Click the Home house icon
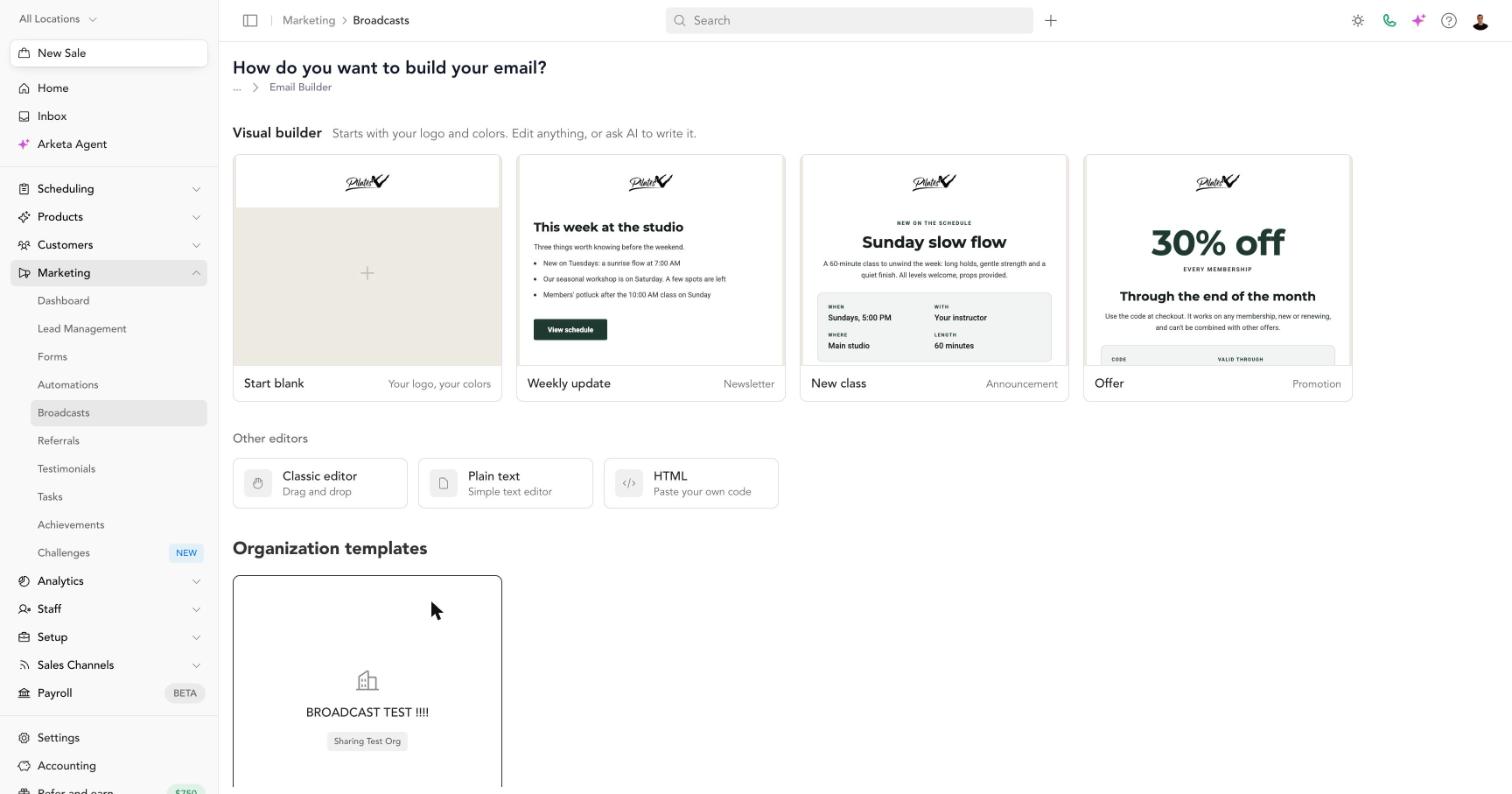Screen dimensions: 1512x794 [x=24, y=88]
